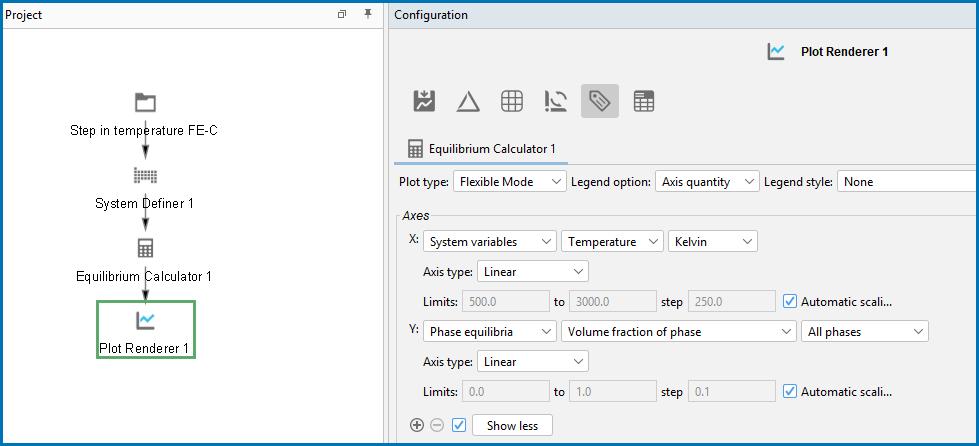Expand the Kelvin unit dropdown
The image size is (979, 446).
click(x=712, y=242)
